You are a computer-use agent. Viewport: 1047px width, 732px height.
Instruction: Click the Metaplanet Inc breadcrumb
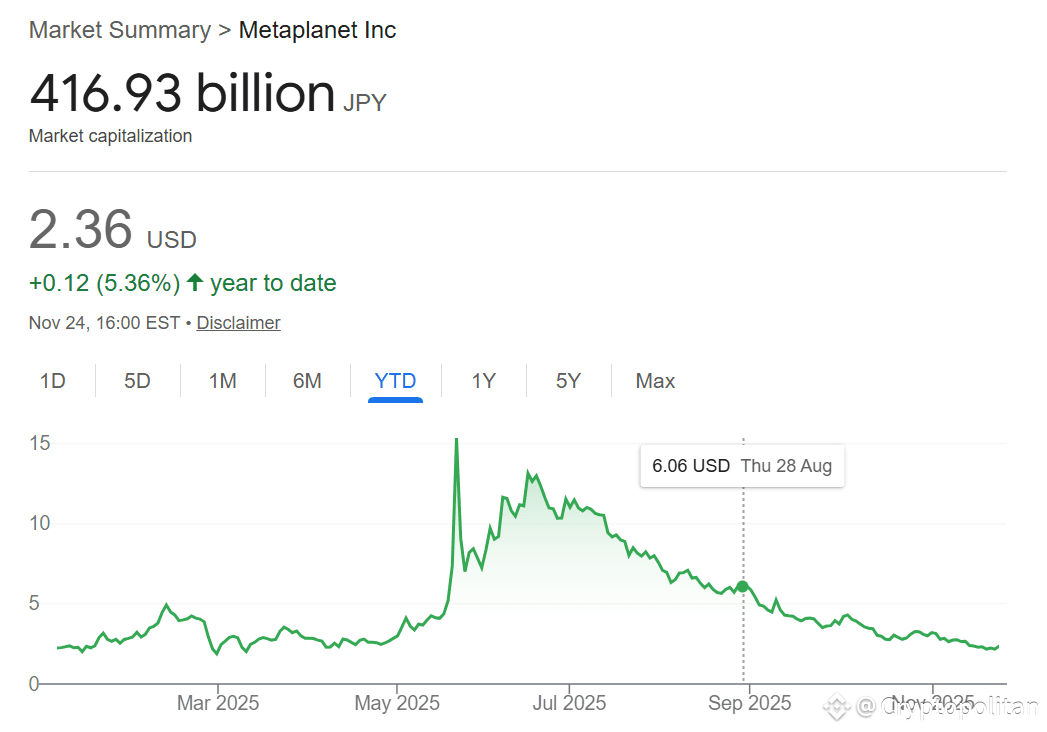point(317,30)
